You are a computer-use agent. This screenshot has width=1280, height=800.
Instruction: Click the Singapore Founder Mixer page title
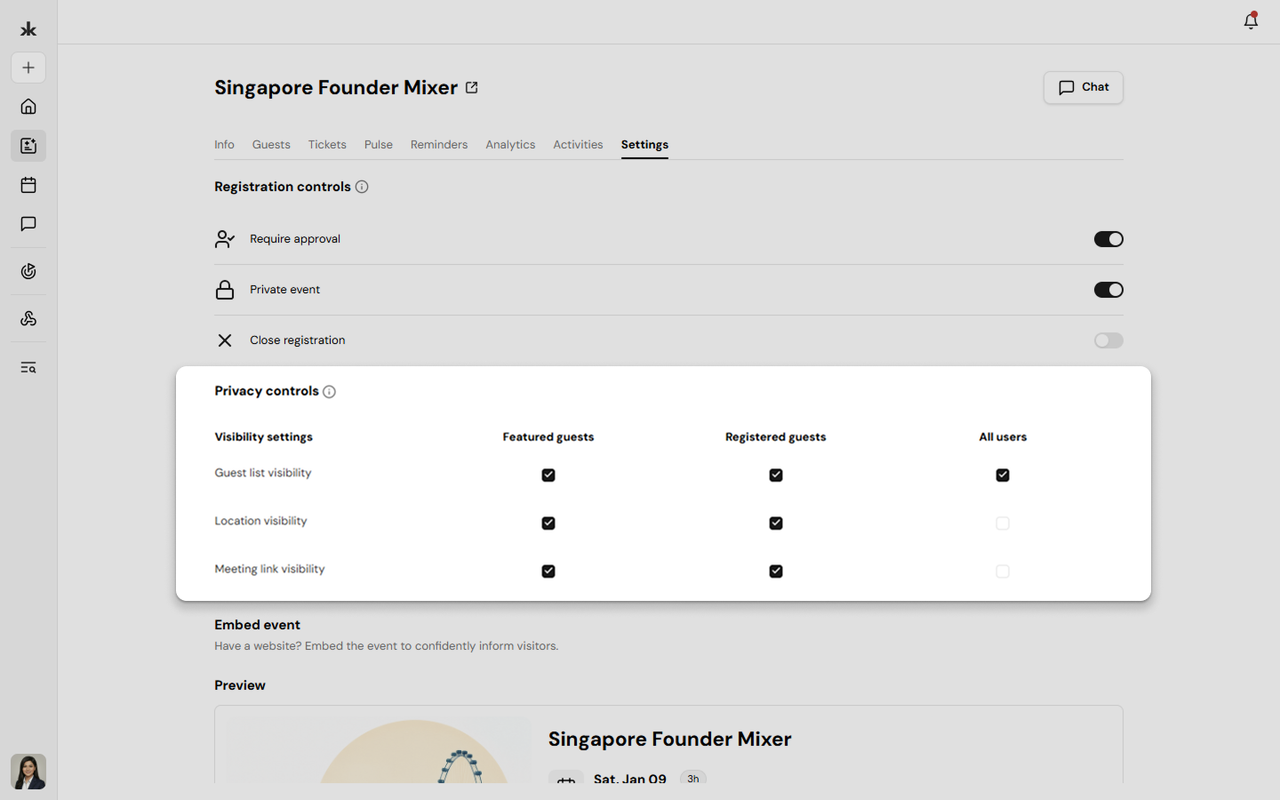pyautogui.click(x=336, y=88)
